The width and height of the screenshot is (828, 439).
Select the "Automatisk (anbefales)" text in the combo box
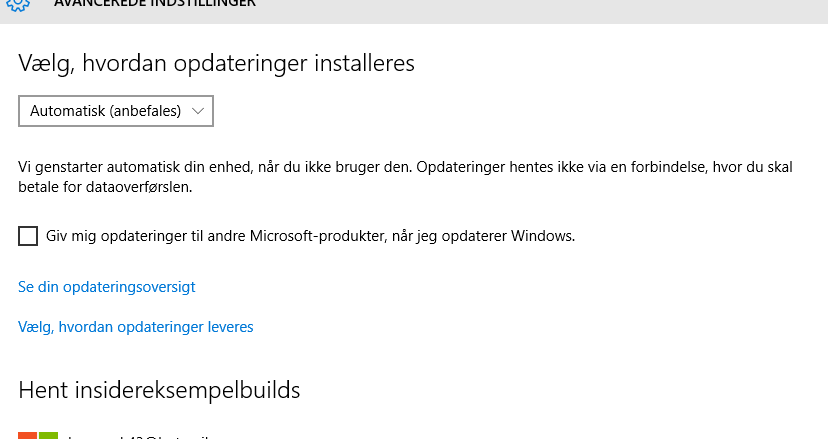tap(106, 111)
